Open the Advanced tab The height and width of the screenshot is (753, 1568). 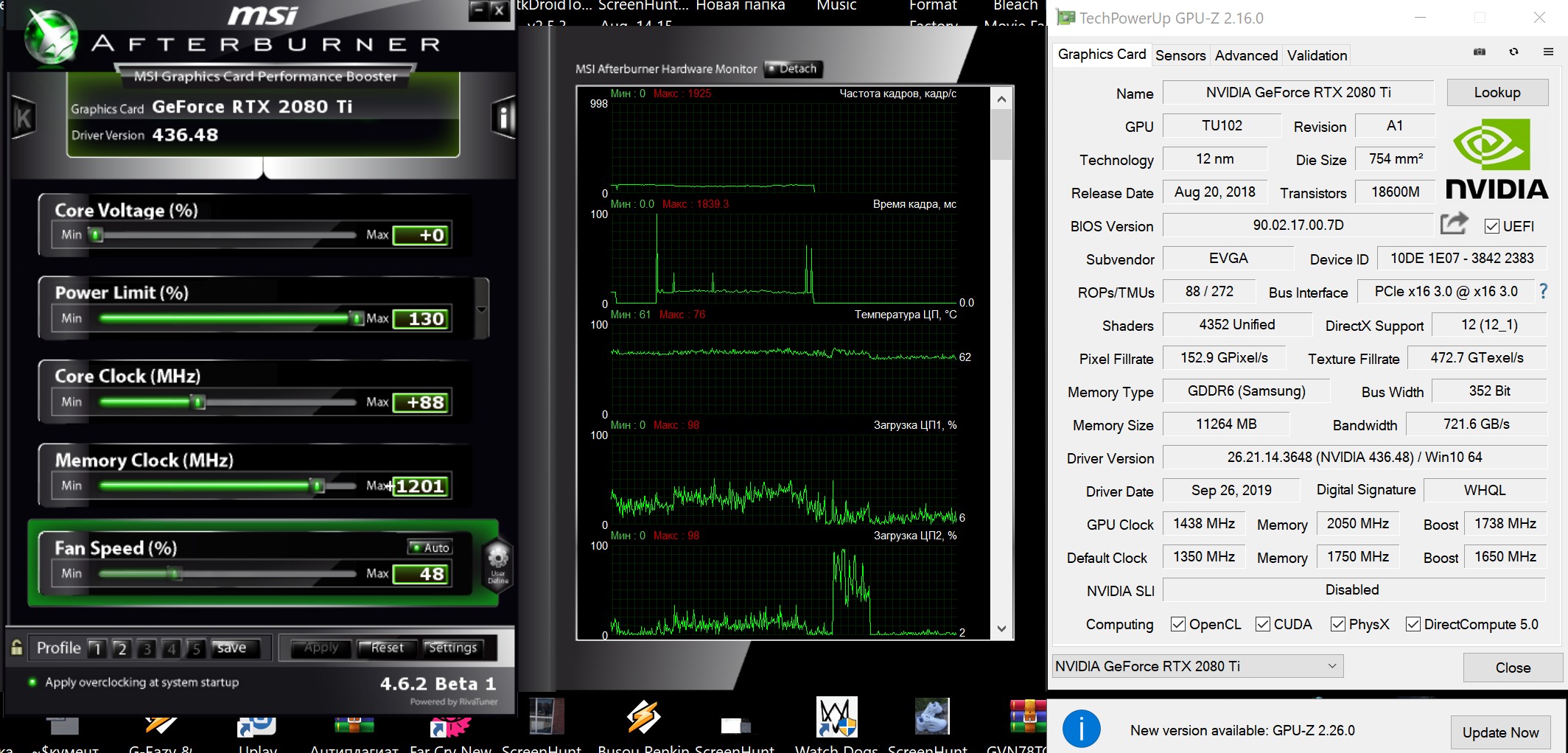point(1246,55)
